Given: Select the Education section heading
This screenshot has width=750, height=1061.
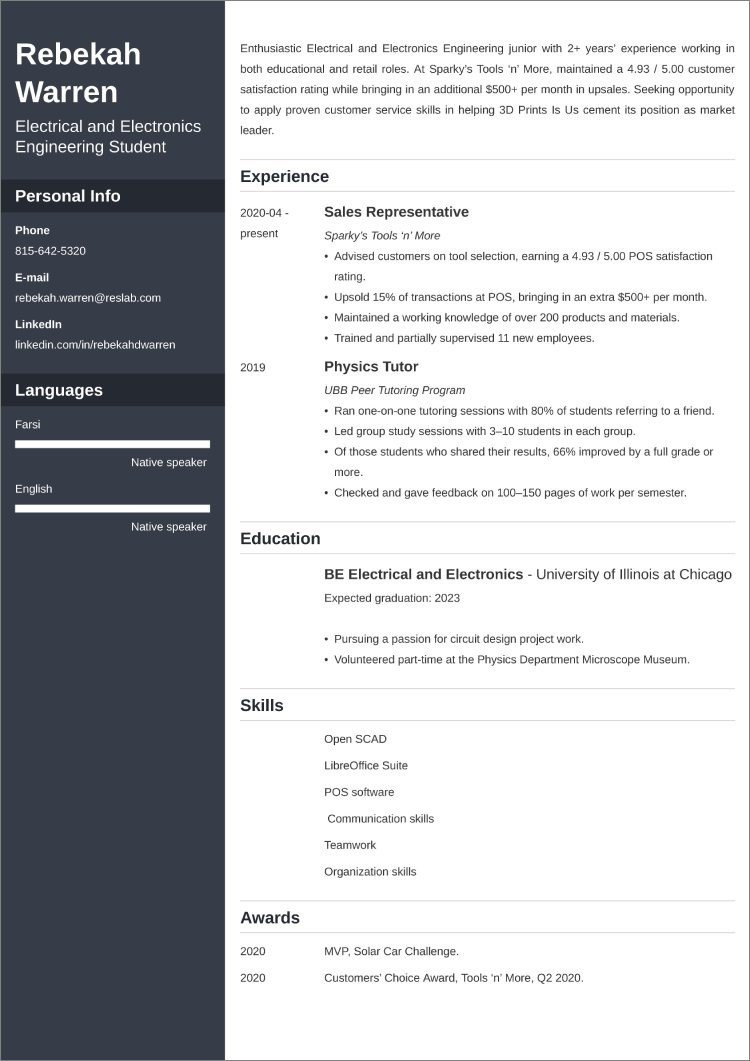Looking at the screenshot, I should [x=280, y=539].
